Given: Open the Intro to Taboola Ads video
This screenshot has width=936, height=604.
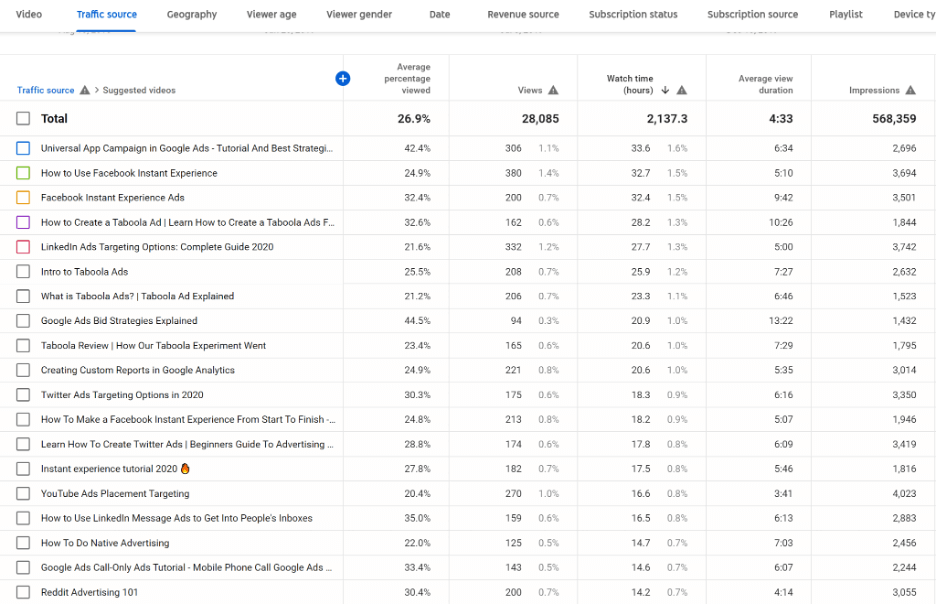Looking at the screenshot, I should pos(84,272).
